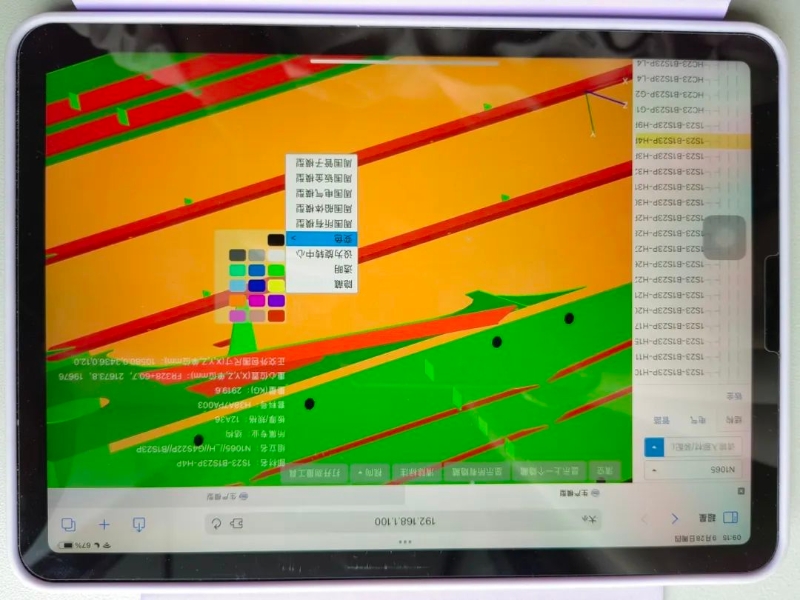
Task: Select menu item 设为旋转中心
Action: (321, 254)
